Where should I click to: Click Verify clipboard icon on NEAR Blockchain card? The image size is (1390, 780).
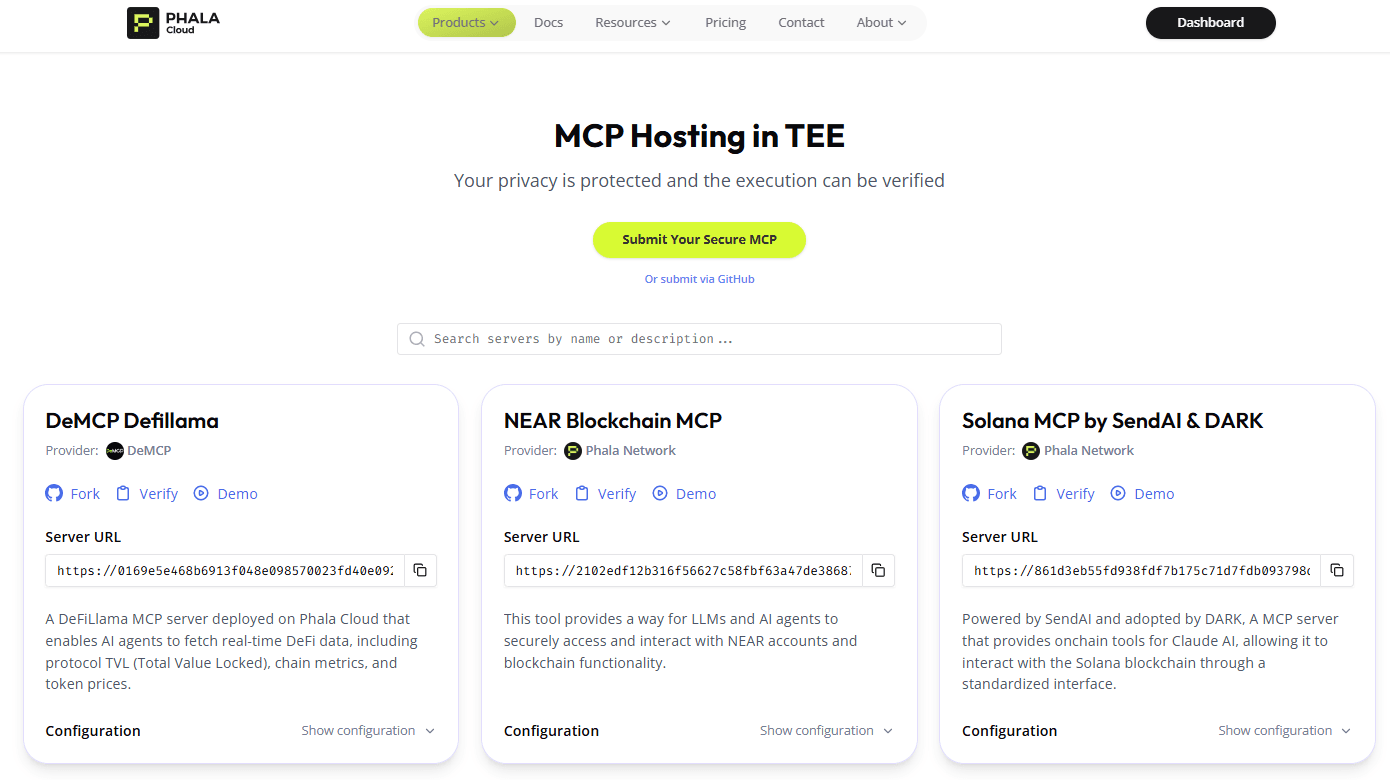pos(581,493)
